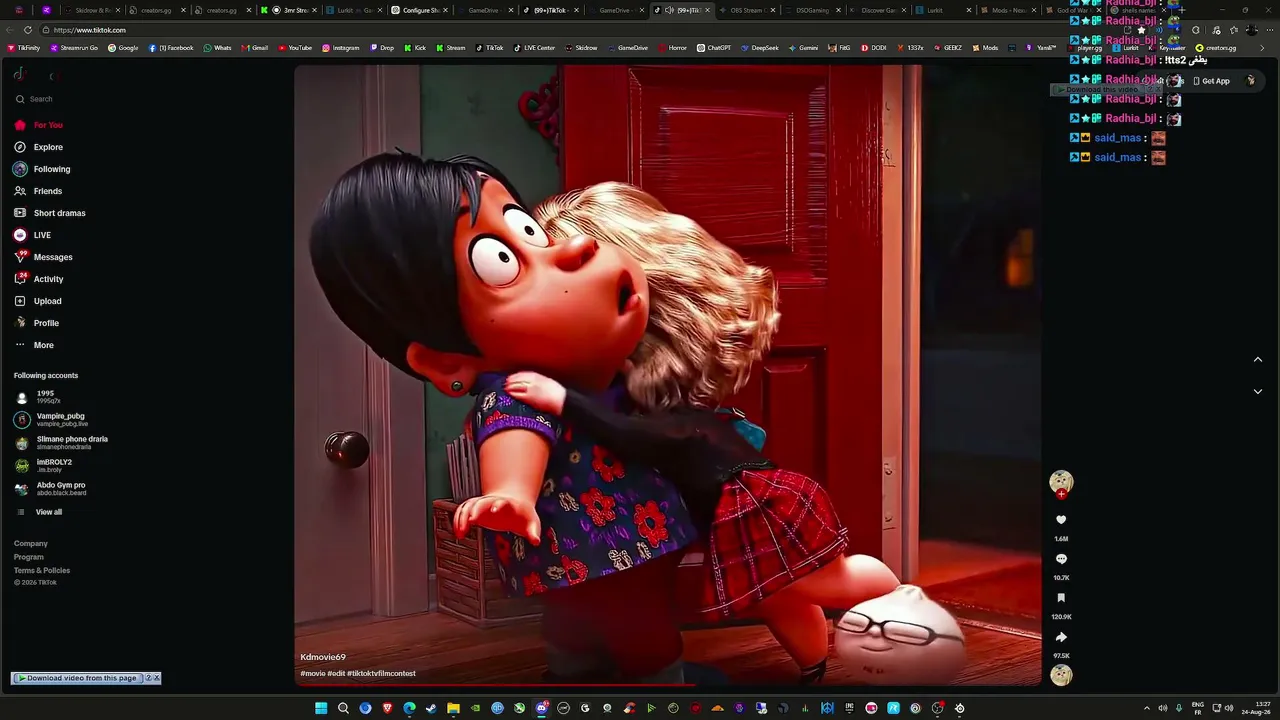Open Slimane phone draria account
The image size is (1280, 720).
pos(61,443)
